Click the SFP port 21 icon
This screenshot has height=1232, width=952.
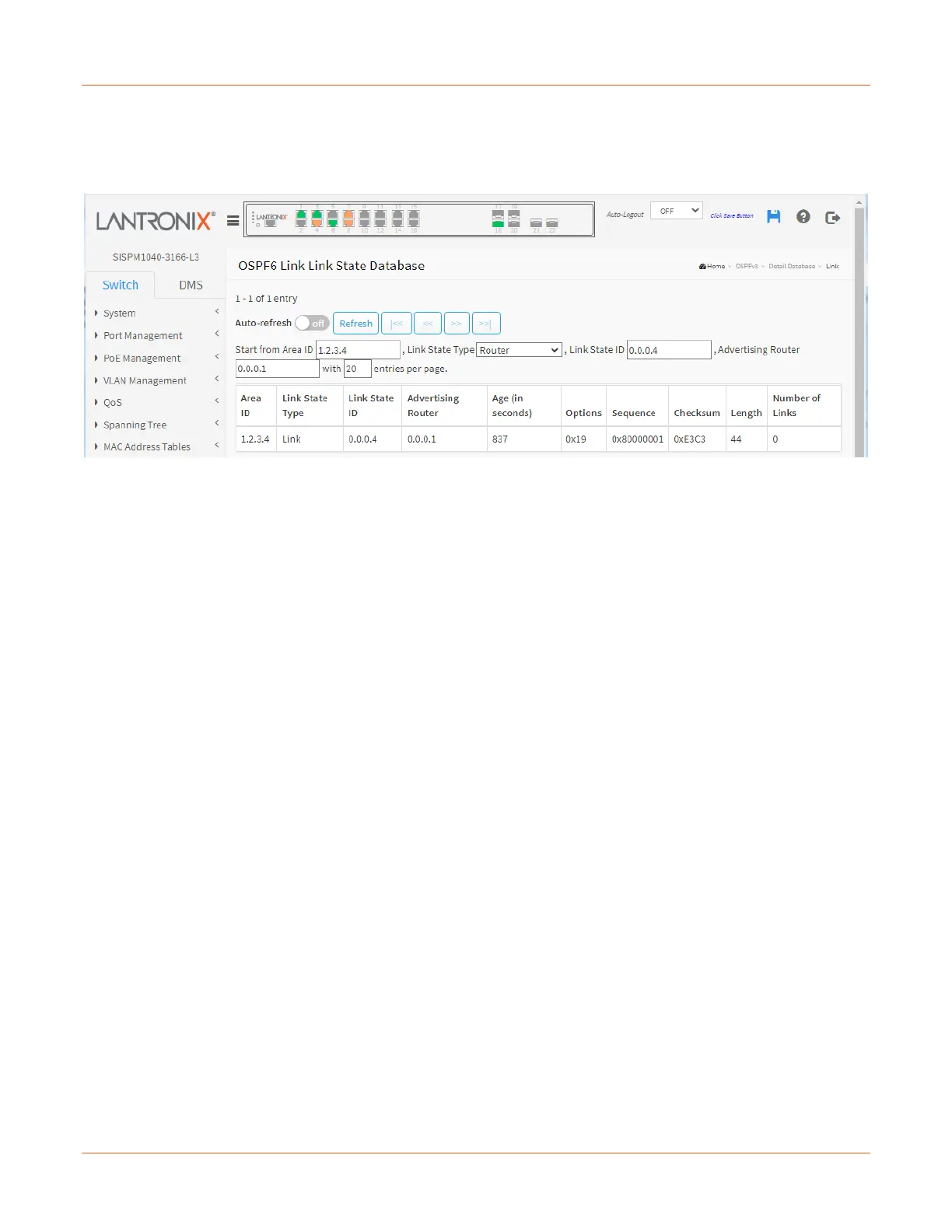click(x=536, y=223)
